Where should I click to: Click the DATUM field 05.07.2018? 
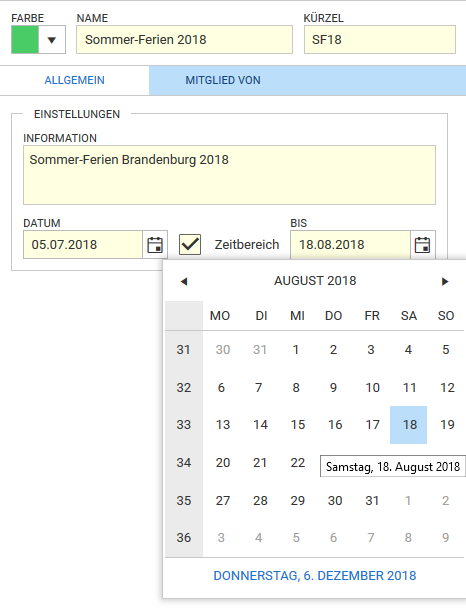tap(83, 245)
